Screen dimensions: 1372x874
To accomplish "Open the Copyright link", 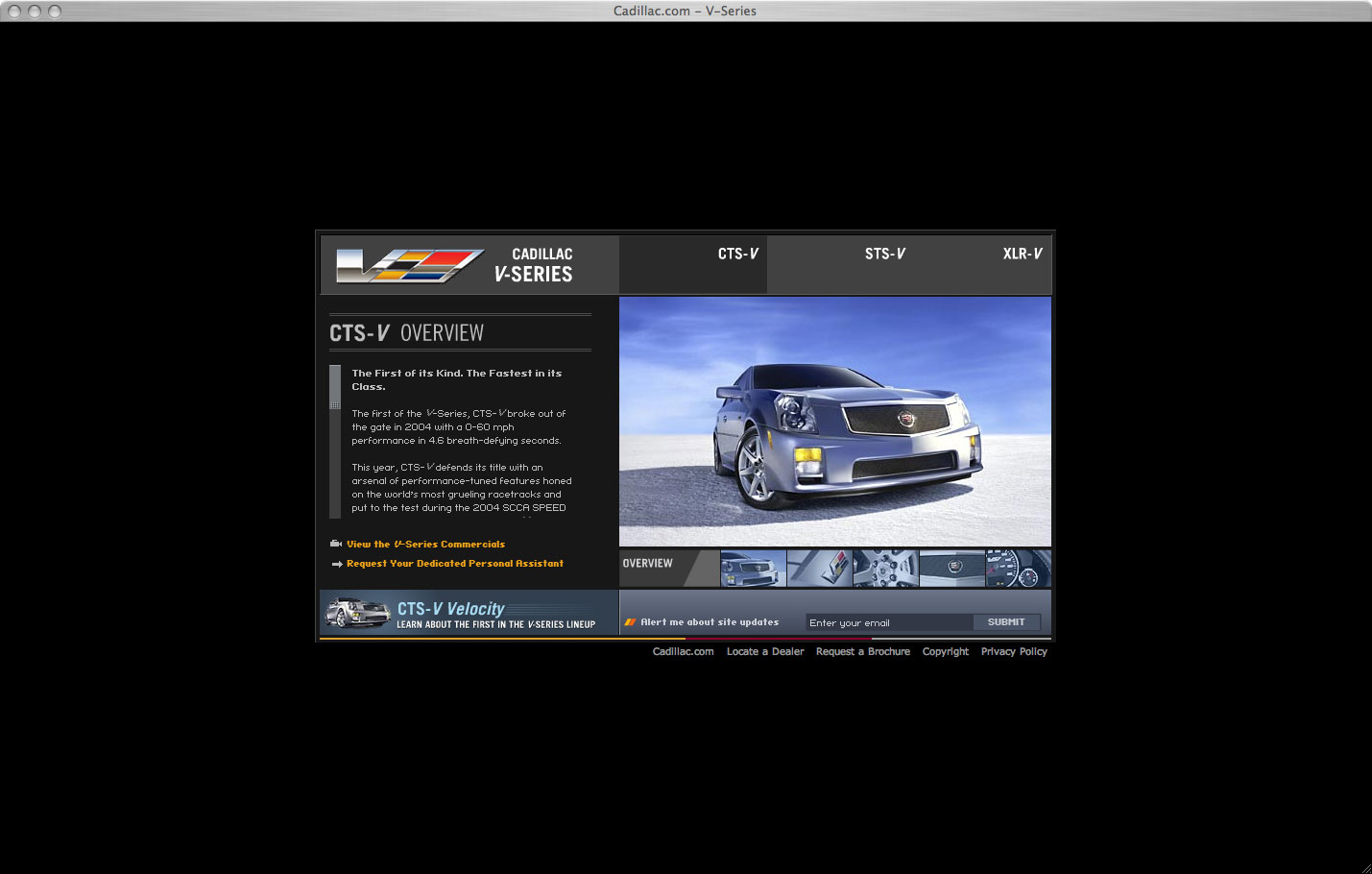I will [946, 651].
